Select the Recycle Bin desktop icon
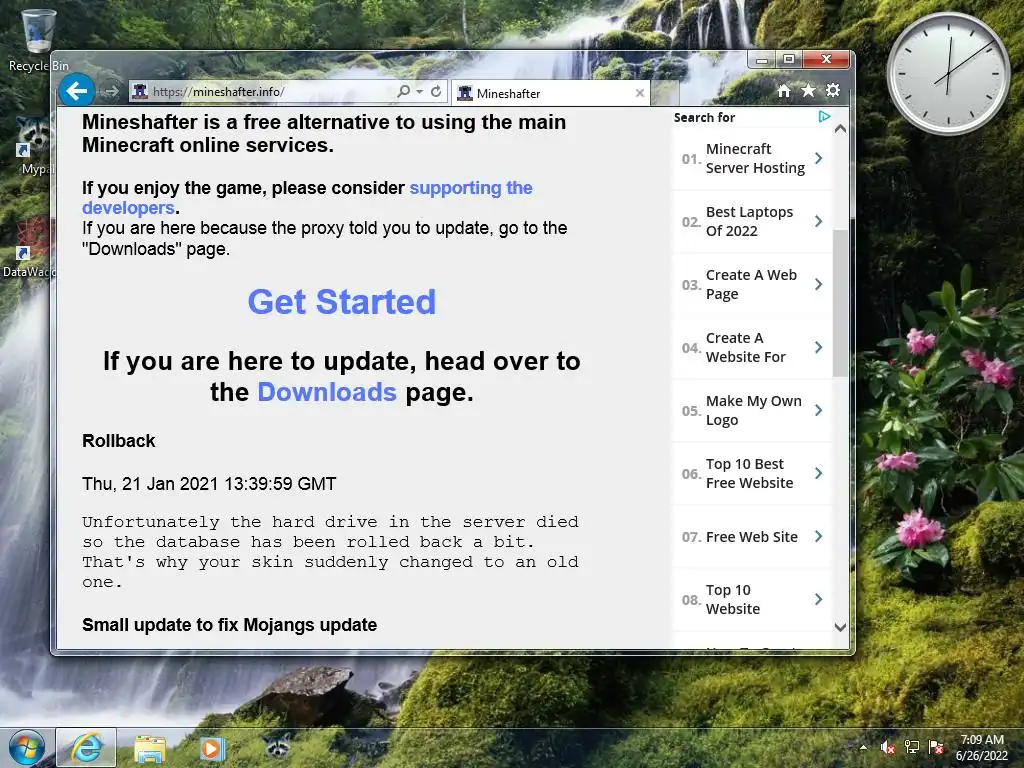Image resolution: width=1024 pixels, height=768 pixels. pyautogui.click(x=38, y=40)
